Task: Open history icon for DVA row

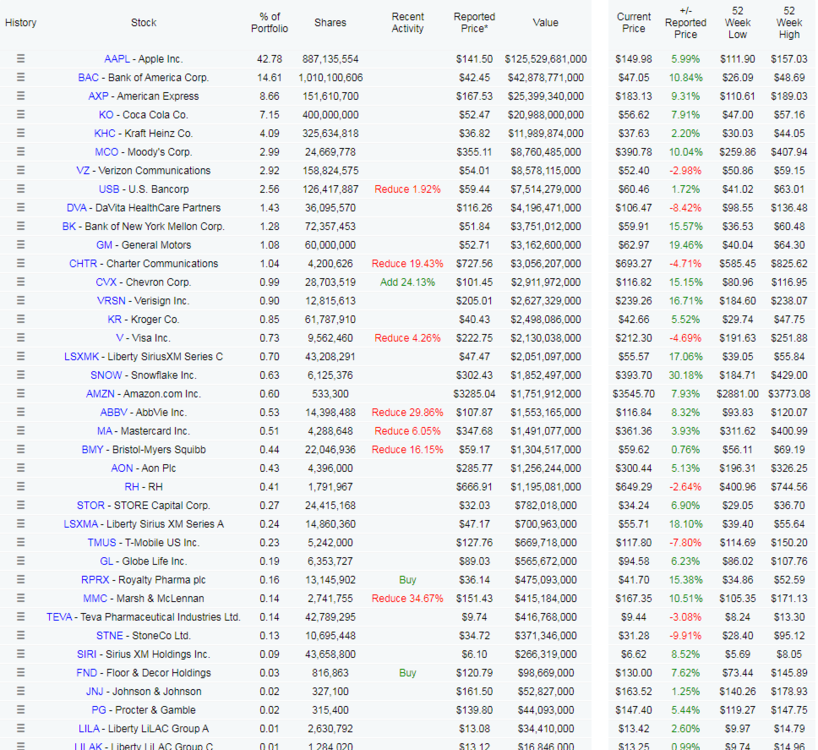Action: [21, 208]
